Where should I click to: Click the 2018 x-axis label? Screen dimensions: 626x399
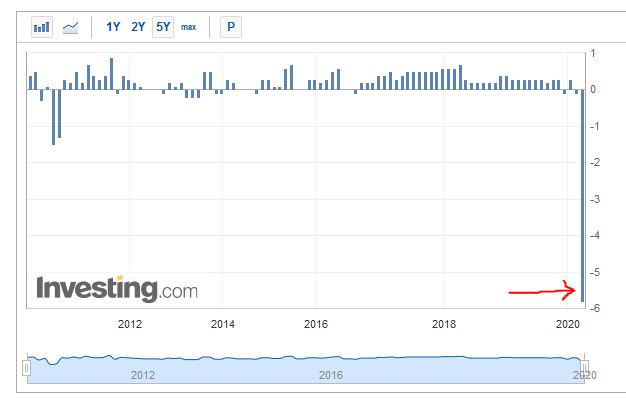(444, 324)
